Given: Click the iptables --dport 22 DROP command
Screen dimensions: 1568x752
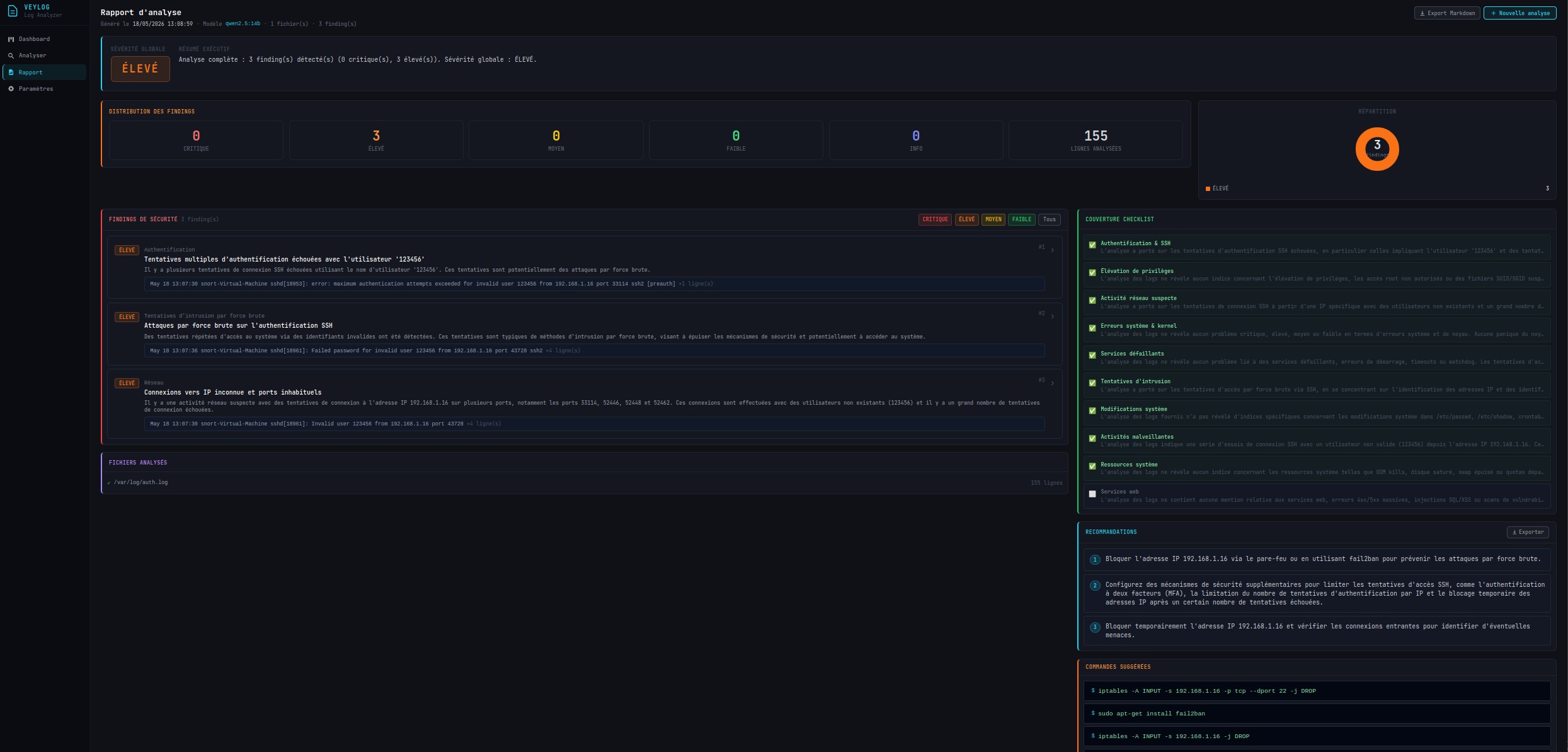Looking at the screenshot, I should click(x=1317, y=691).
